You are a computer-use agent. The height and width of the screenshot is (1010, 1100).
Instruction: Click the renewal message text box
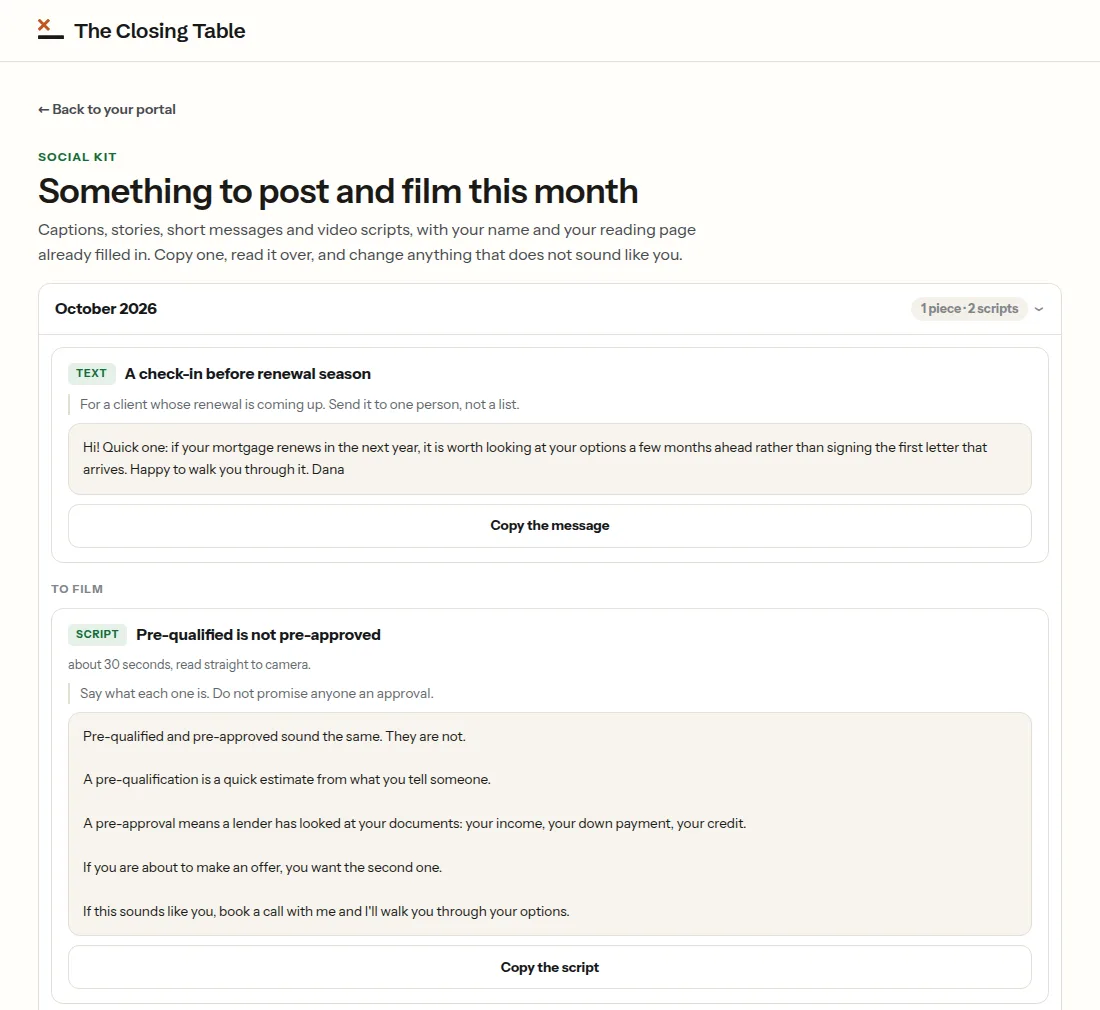pos(550,459)
